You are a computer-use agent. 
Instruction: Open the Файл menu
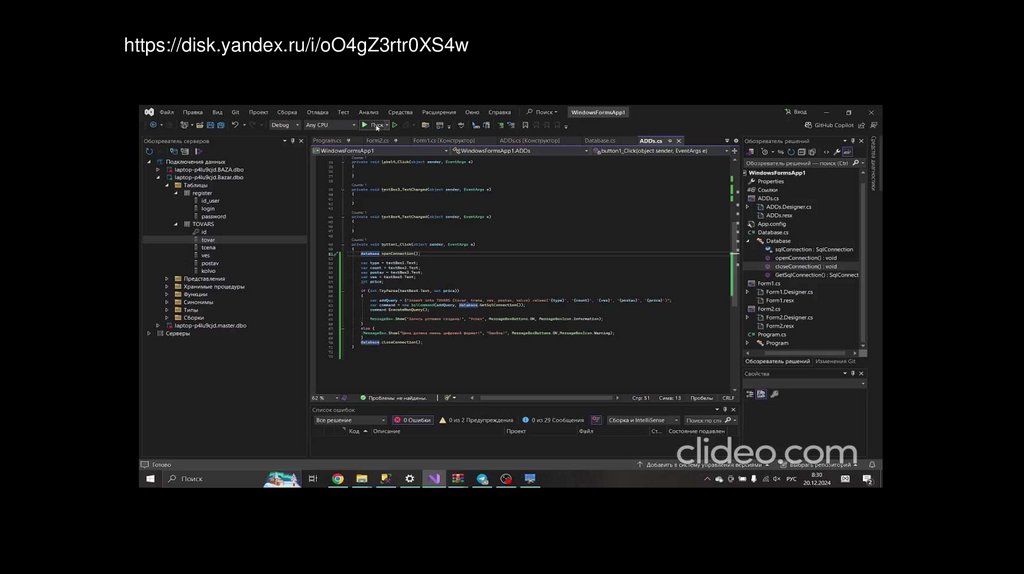coord(167,112)
